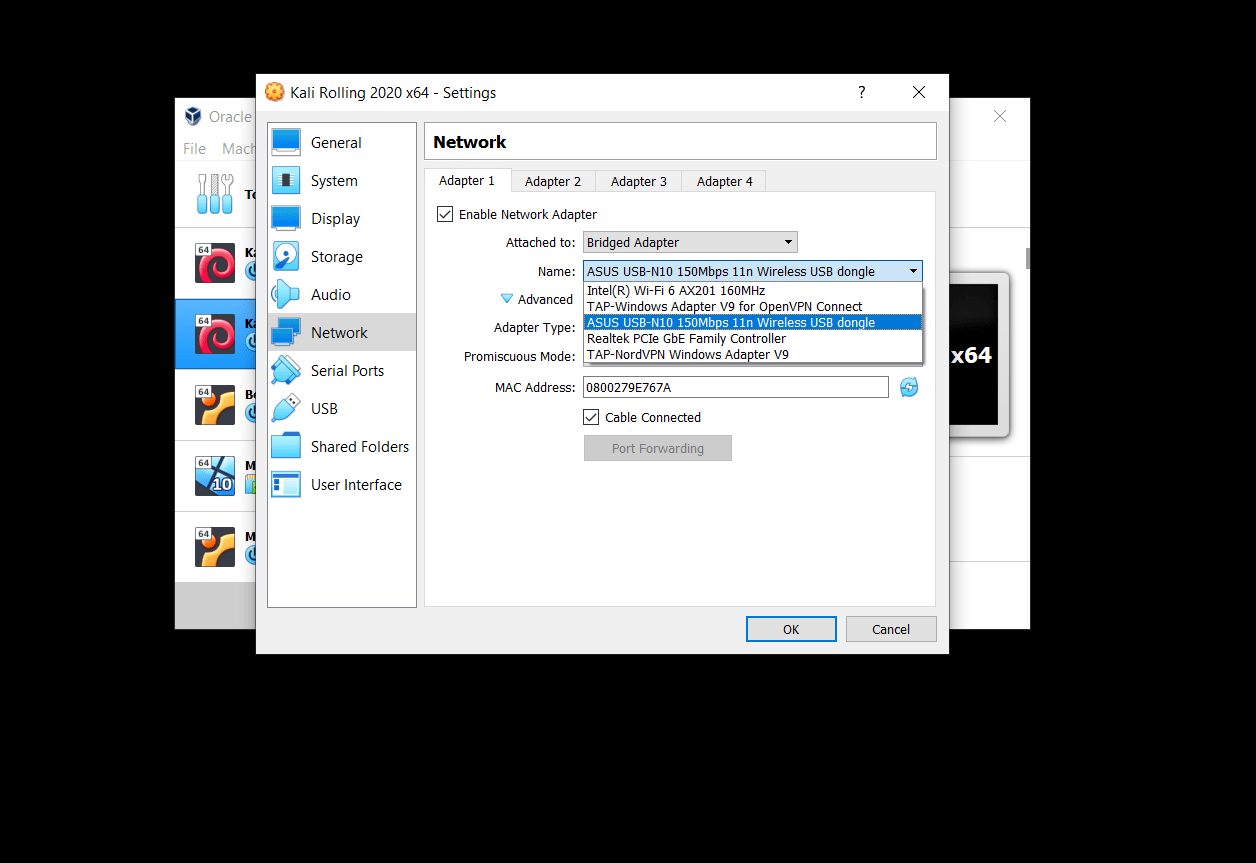Click the Oracle VM VirtualBox Manager cube icon
The height and width of the screenshot is (863, 1256).
click(x=193, y=117)
